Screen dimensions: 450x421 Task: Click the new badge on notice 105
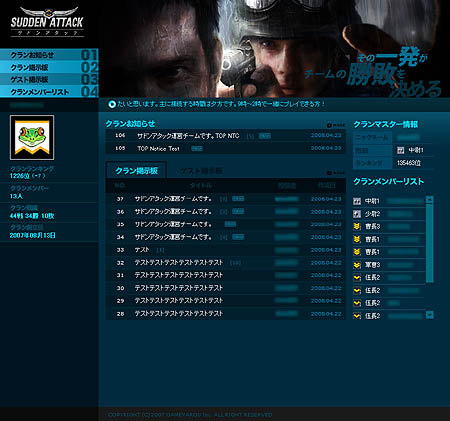click(197, 148)
